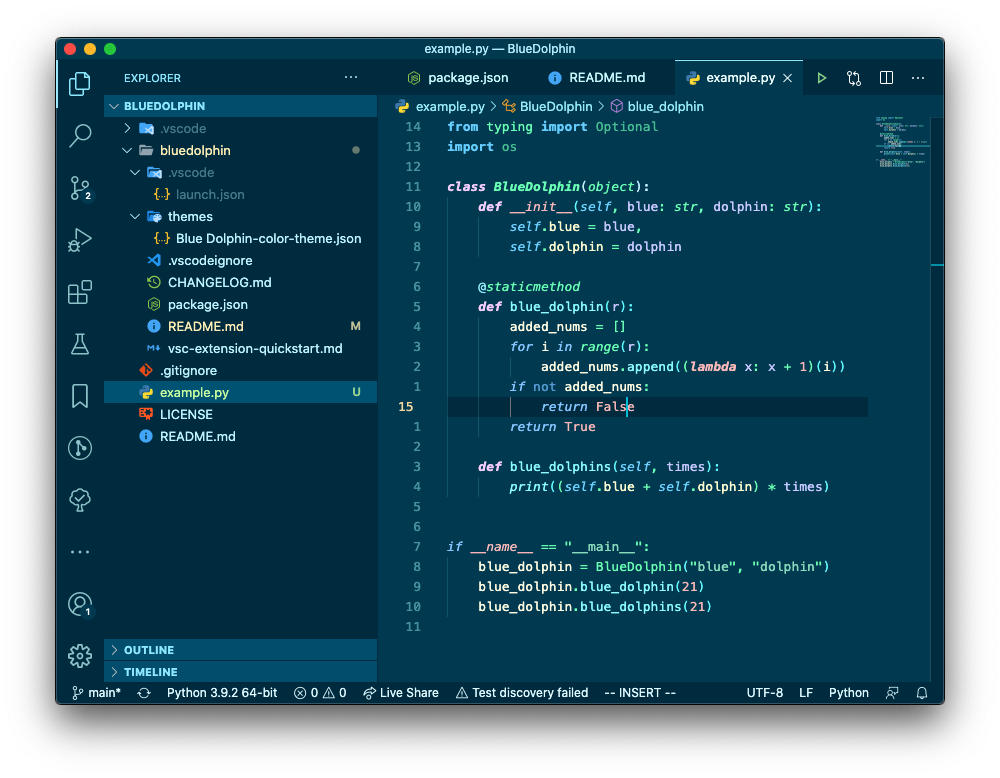Viewport: 1000px width, 778px height.
Task: Open the Search view
Action: (x=80, y=135)
